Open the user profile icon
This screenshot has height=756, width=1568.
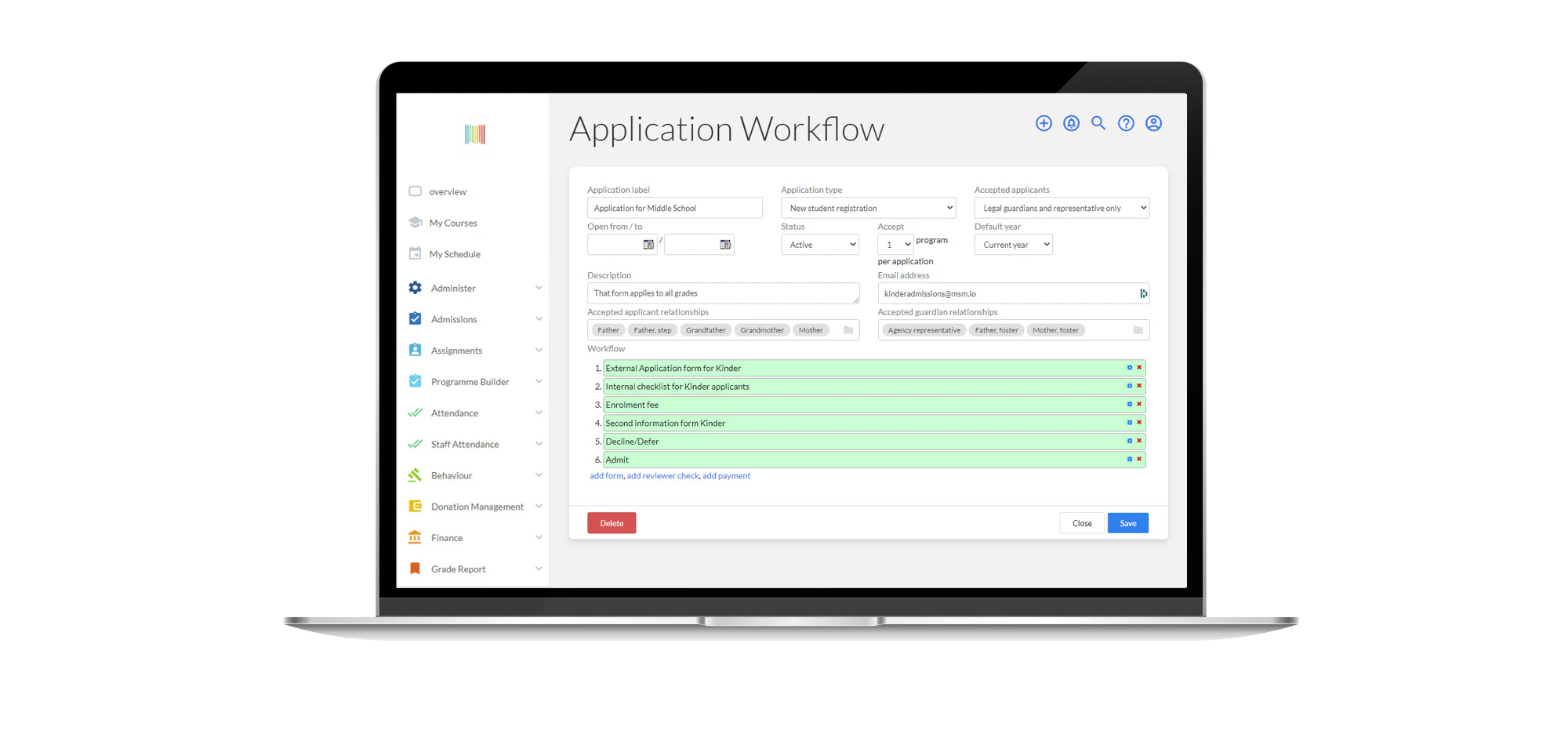pos(1153,123)
